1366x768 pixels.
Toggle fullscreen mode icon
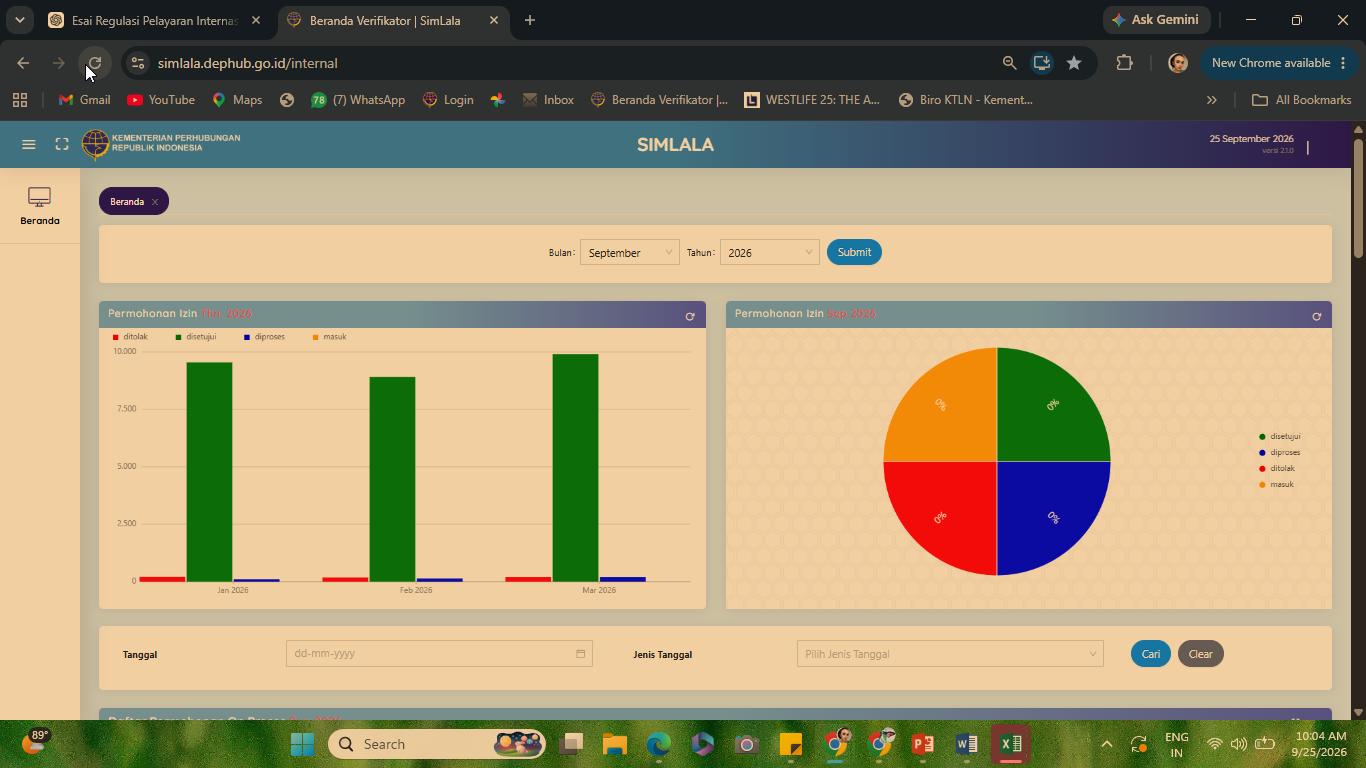(62, 145)
